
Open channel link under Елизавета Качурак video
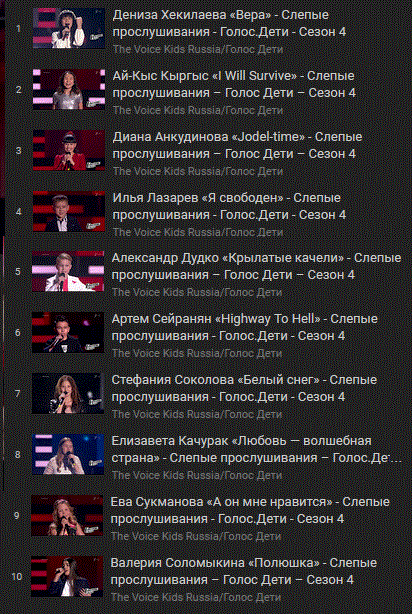pyautogui.click(x=197, y=476)
